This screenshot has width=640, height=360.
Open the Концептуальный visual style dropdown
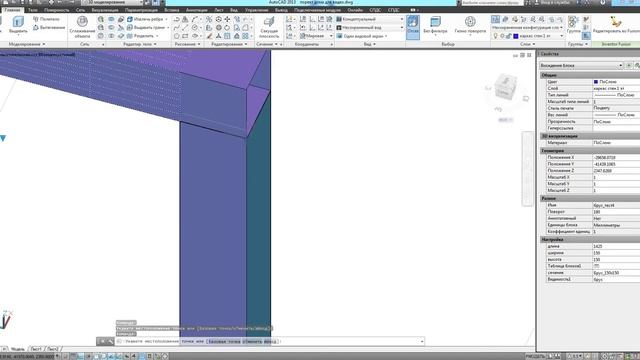(x=370, y=19)
